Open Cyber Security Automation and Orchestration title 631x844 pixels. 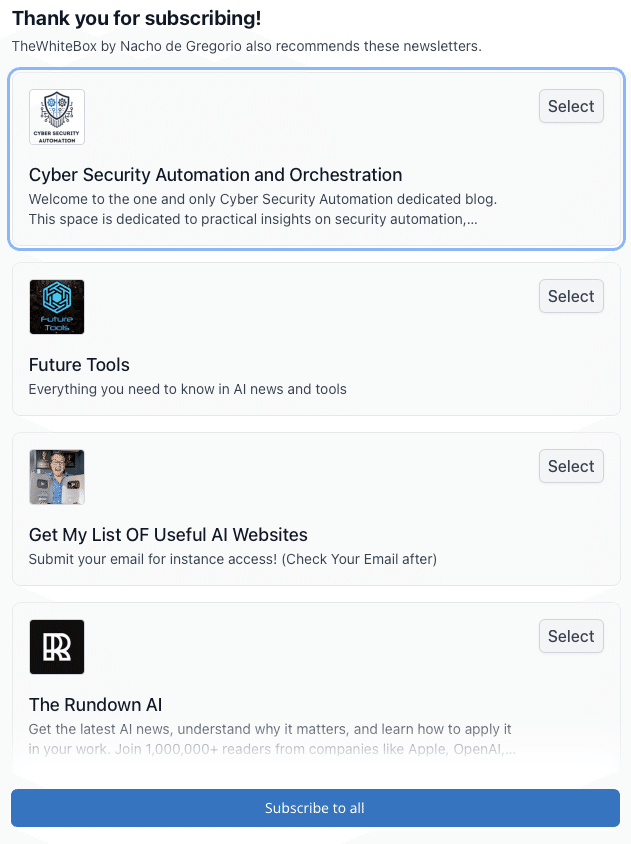point(213,175)
